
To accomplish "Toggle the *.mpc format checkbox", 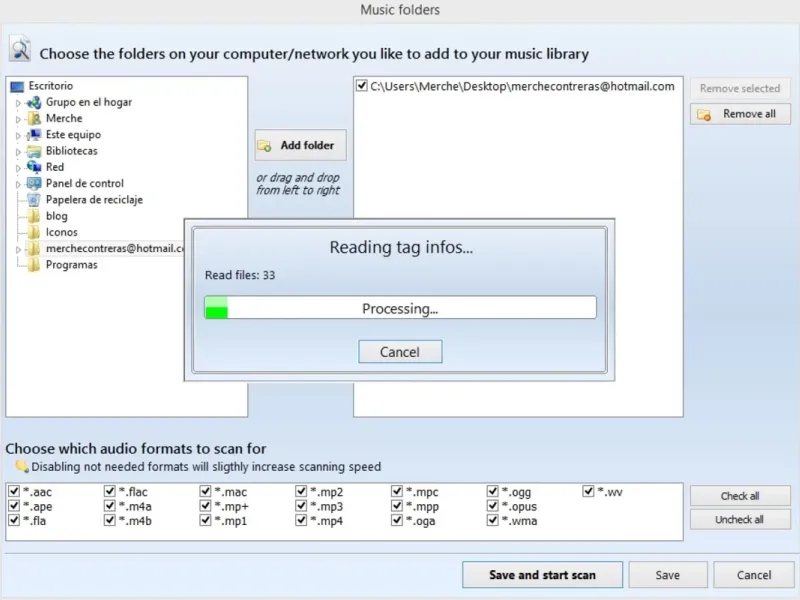I will tap(397, 491).
